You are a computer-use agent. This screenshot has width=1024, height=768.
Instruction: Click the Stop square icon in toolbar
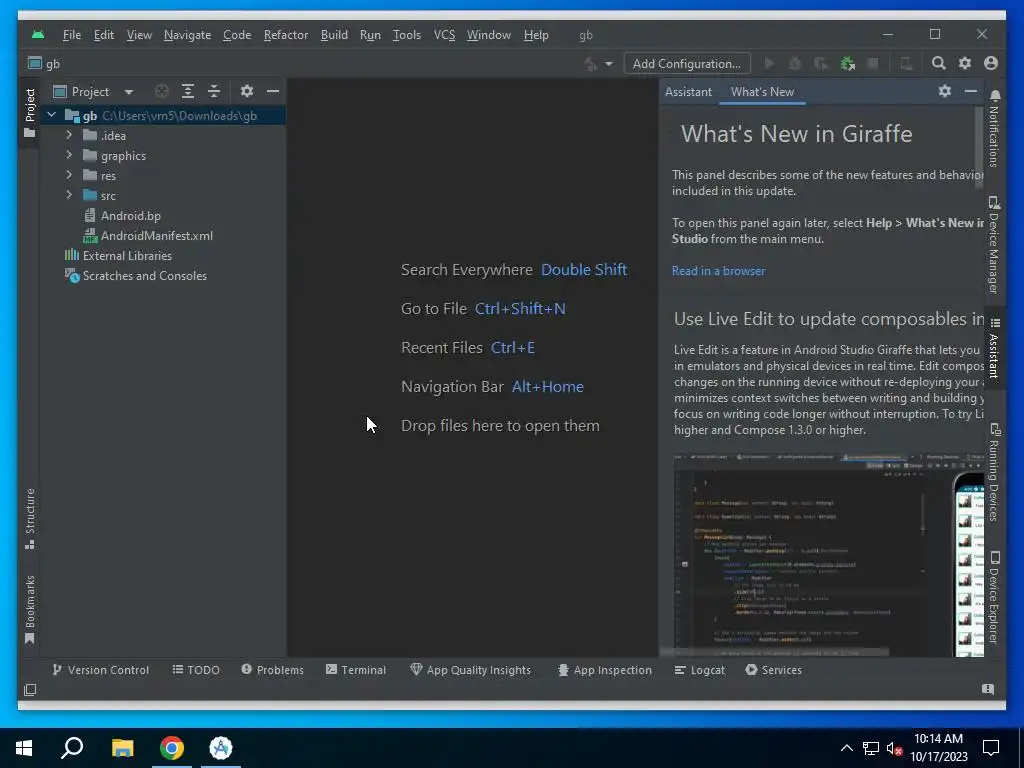872,63
